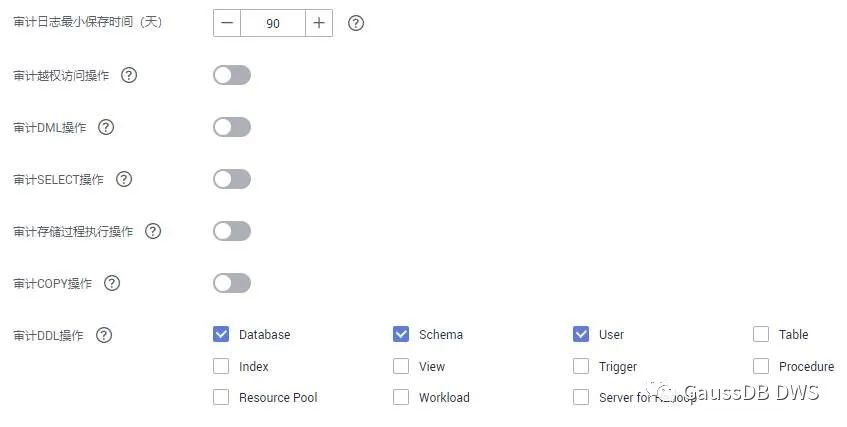847x427 pixels.
Task: Check the Trigger DDL checkbox
Action: point(581,366)
